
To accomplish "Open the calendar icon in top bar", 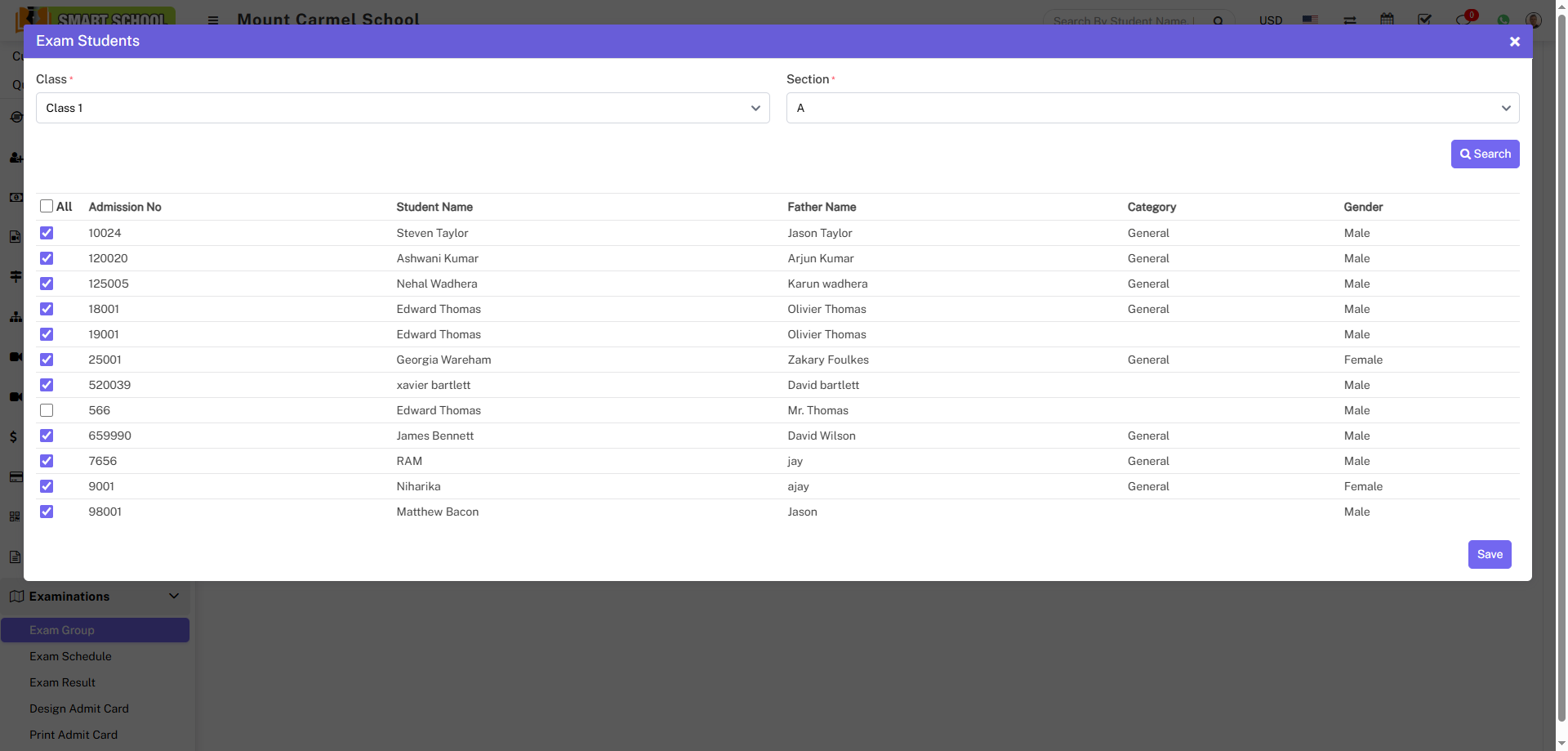I will [x=1387, y=19].
